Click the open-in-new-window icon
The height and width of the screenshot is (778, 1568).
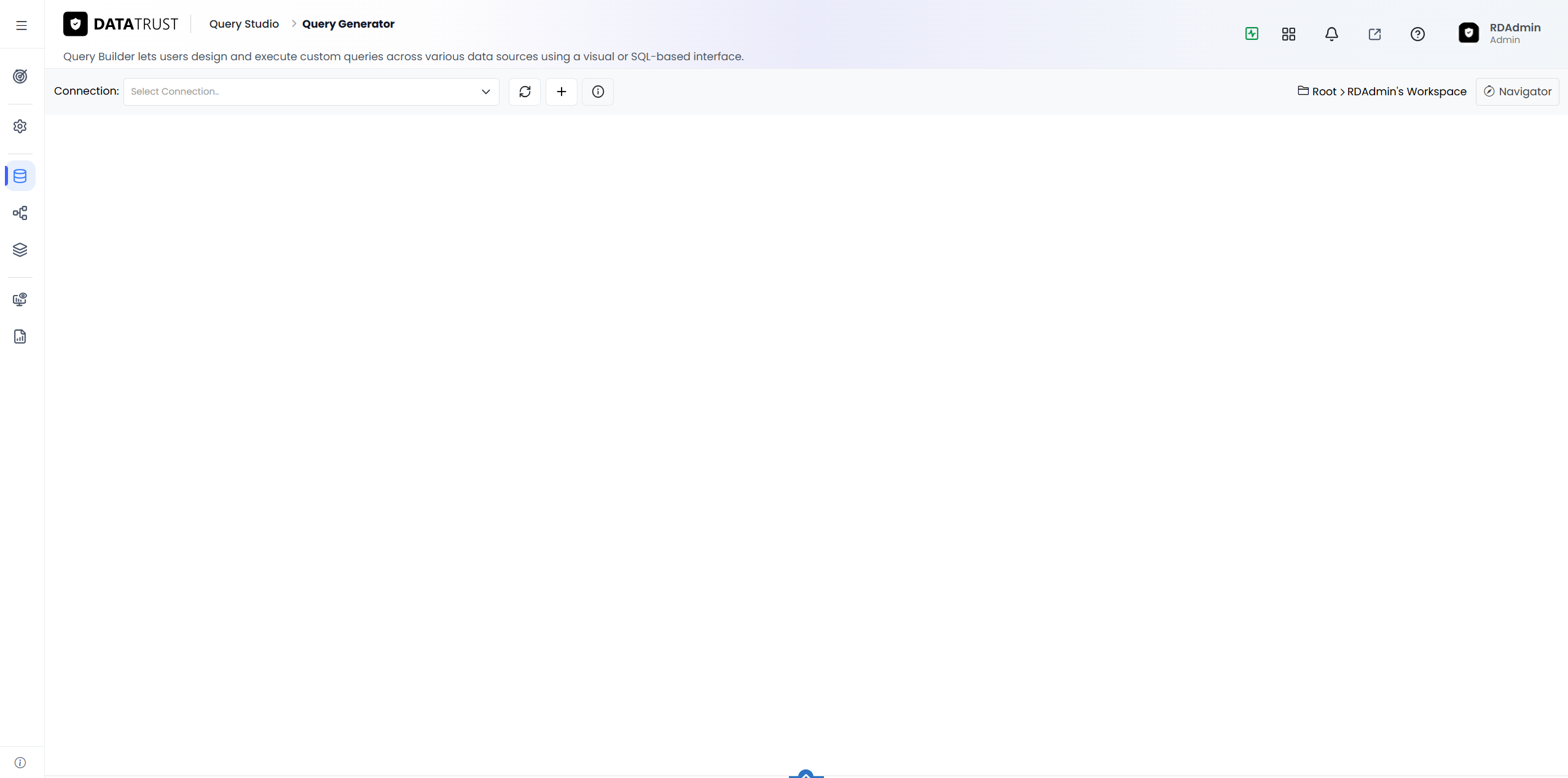pyautogui.click(x=1374, y=34)
